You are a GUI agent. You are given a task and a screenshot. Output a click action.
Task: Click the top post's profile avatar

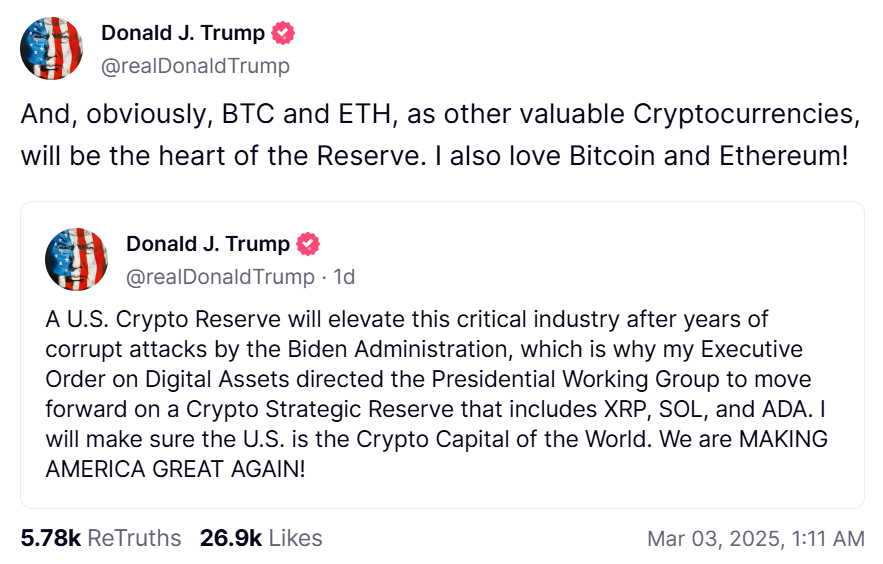[52, 48]
